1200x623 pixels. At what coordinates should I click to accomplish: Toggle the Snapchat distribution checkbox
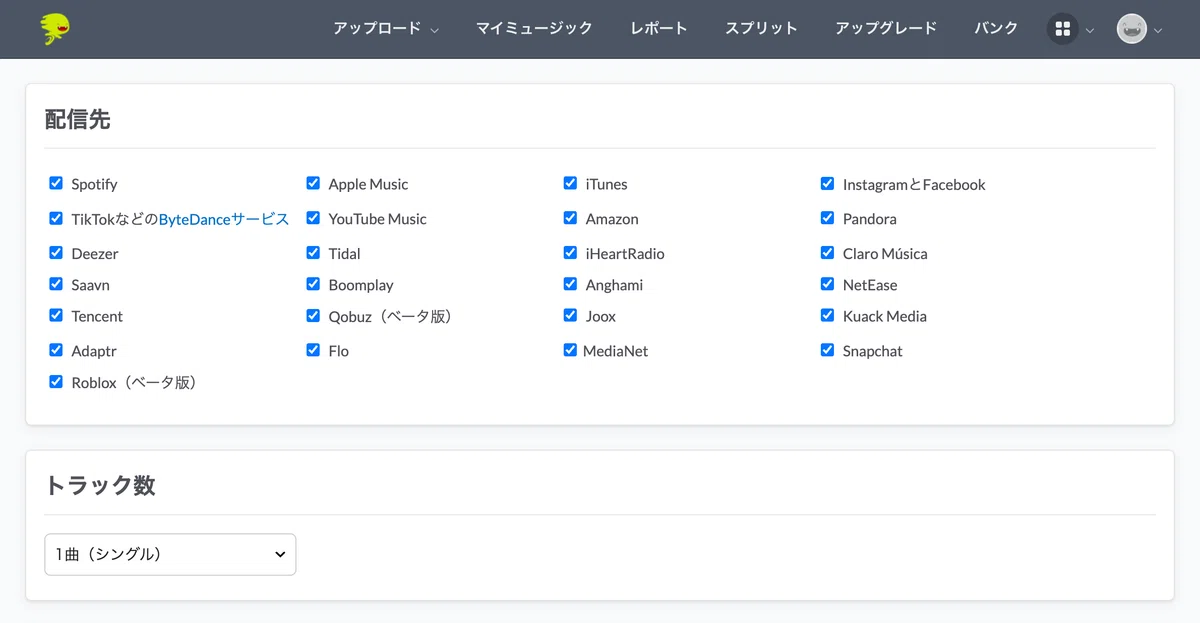(x=827, y=350)
